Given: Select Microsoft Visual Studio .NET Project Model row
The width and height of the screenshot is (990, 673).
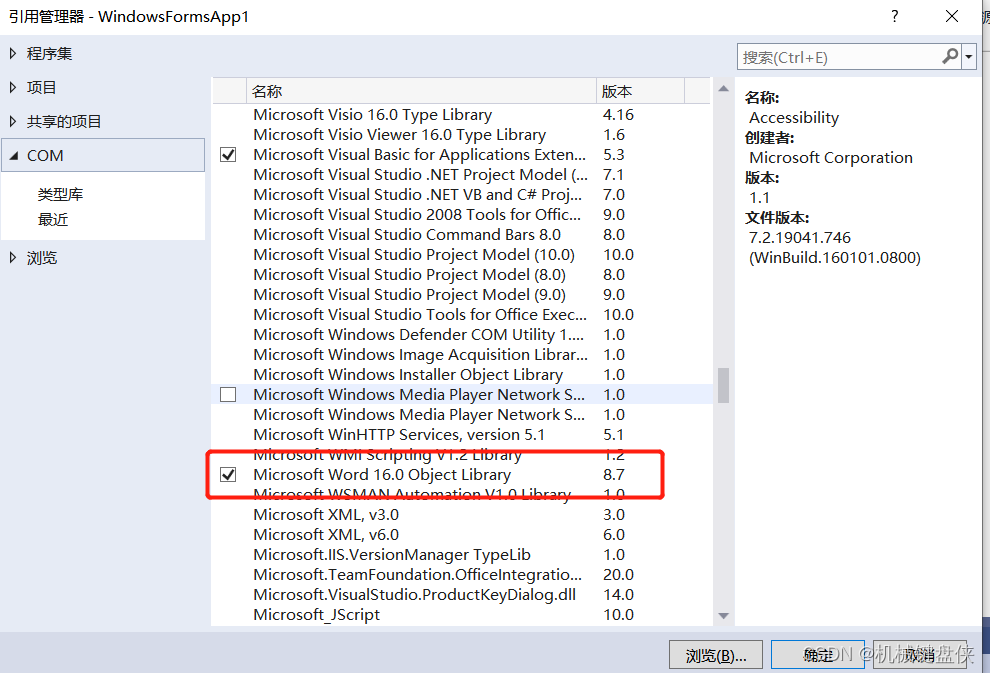Looking at the screenshot, I should pyautogui.click(x=462, y=175).
